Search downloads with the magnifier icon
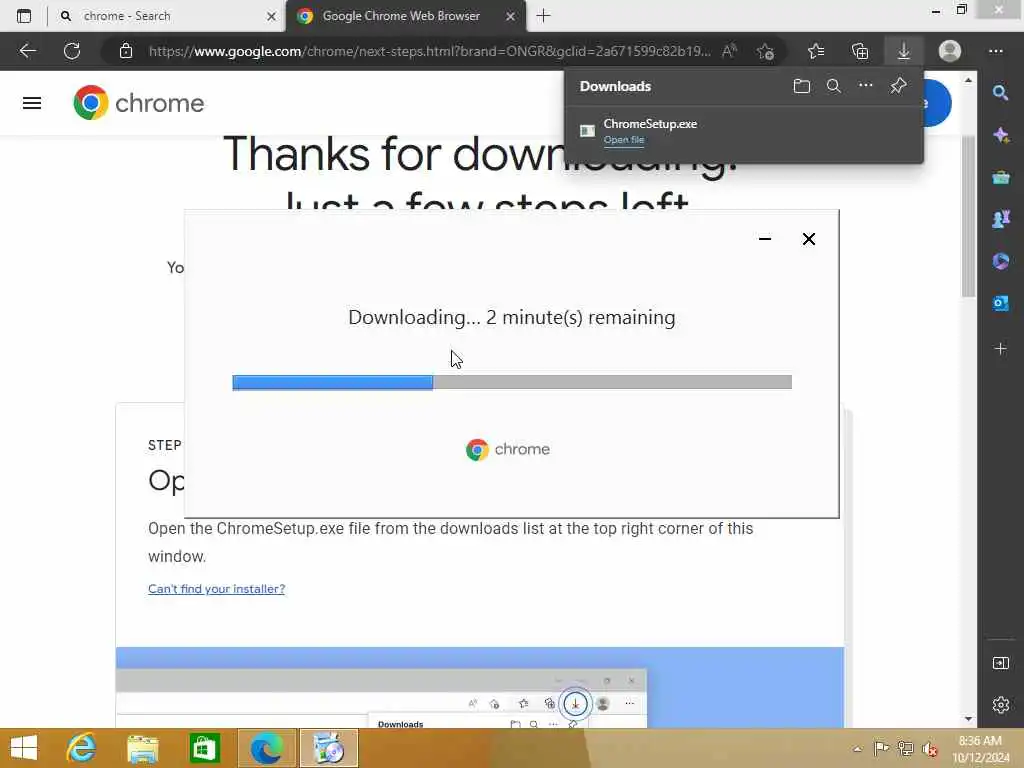The height and width of the screenshot is (768, 1024). (x=834, y=86)
